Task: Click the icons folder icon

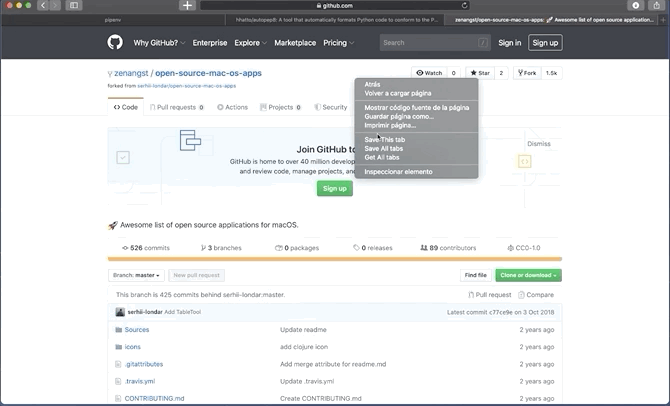Action: click(x=119, y=347)
